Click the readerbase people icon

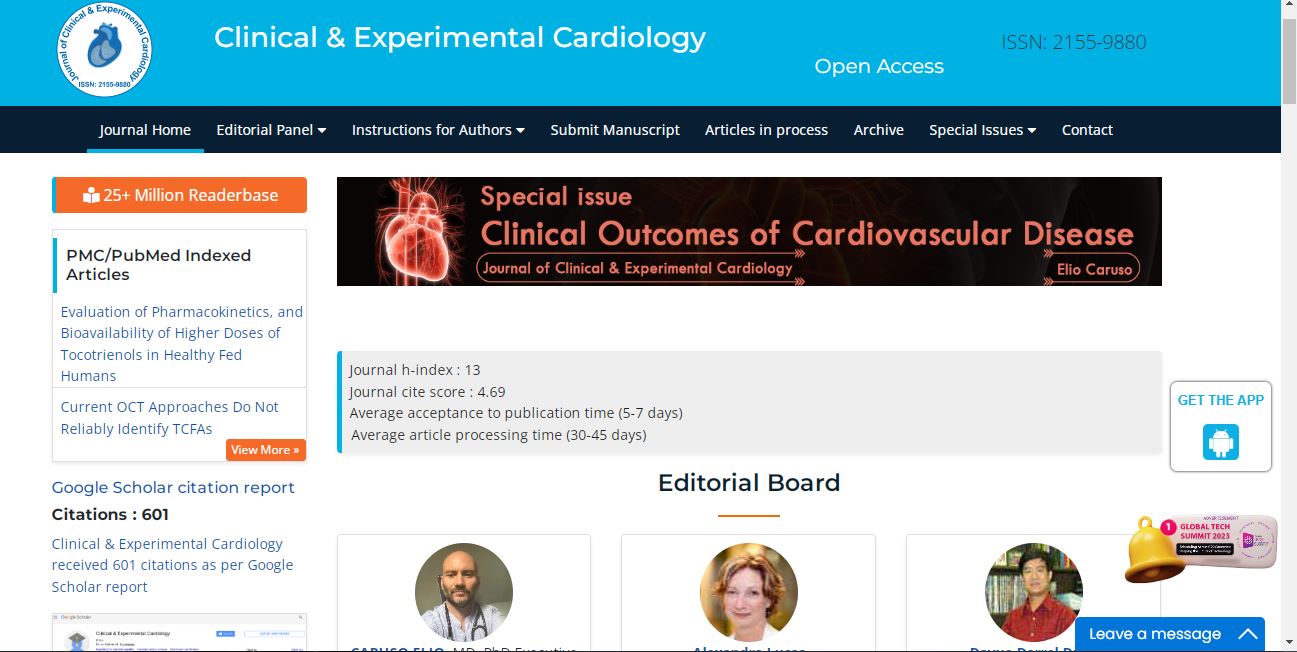(x=91, y=195)
